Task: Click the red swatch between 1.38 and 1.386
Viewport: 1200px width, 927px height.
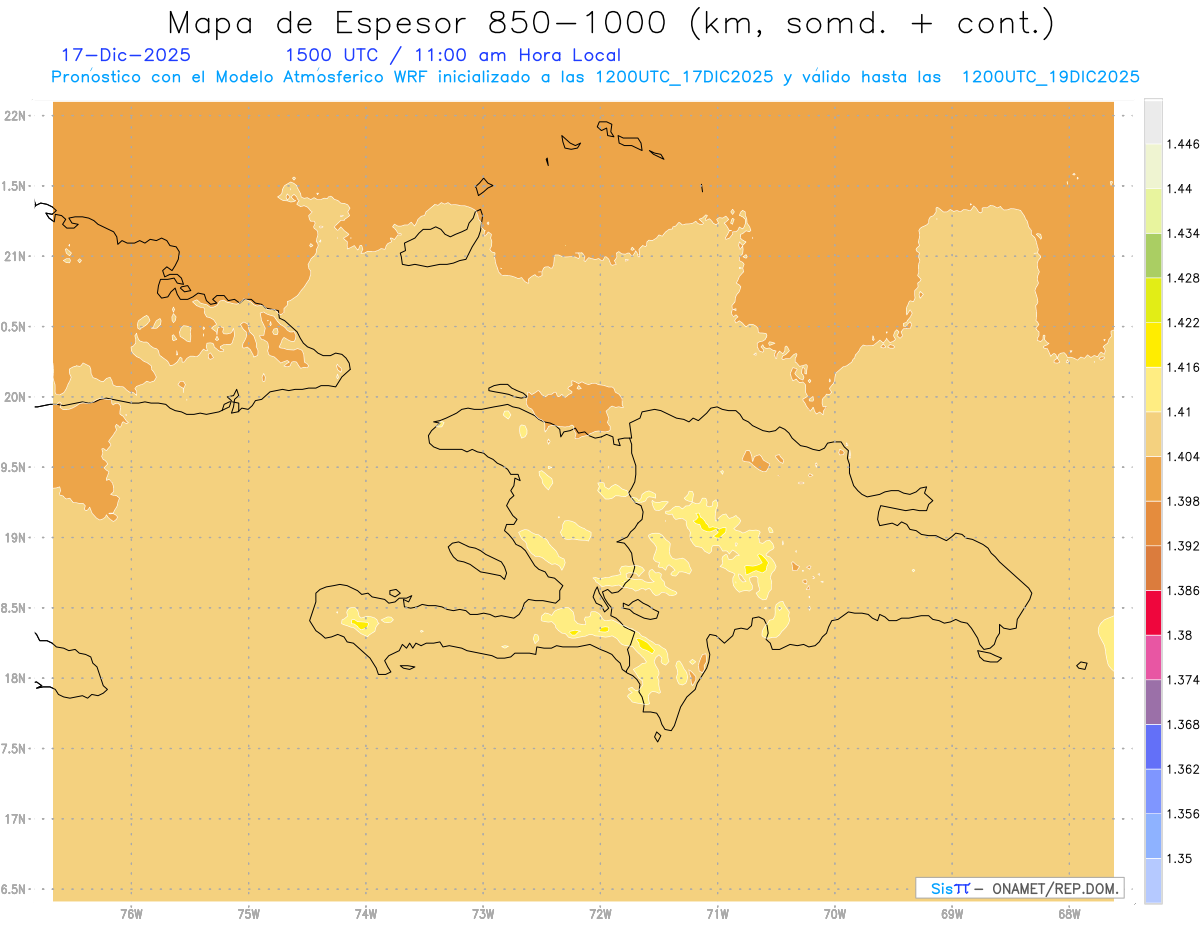Action: click(1153, 613)
